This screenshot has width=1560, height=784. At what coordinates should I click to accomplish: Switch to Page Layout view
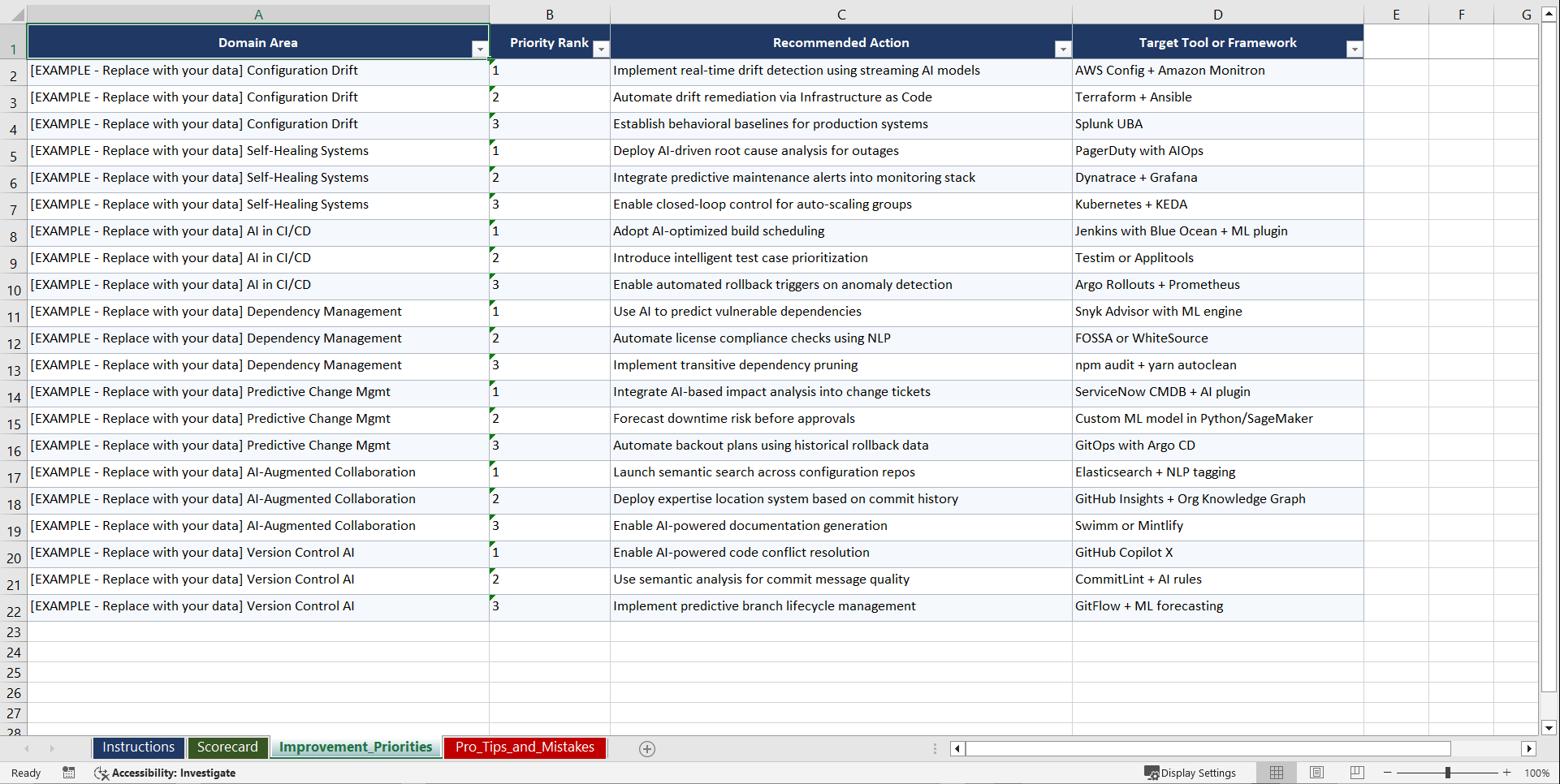[x=1316, y=773]
